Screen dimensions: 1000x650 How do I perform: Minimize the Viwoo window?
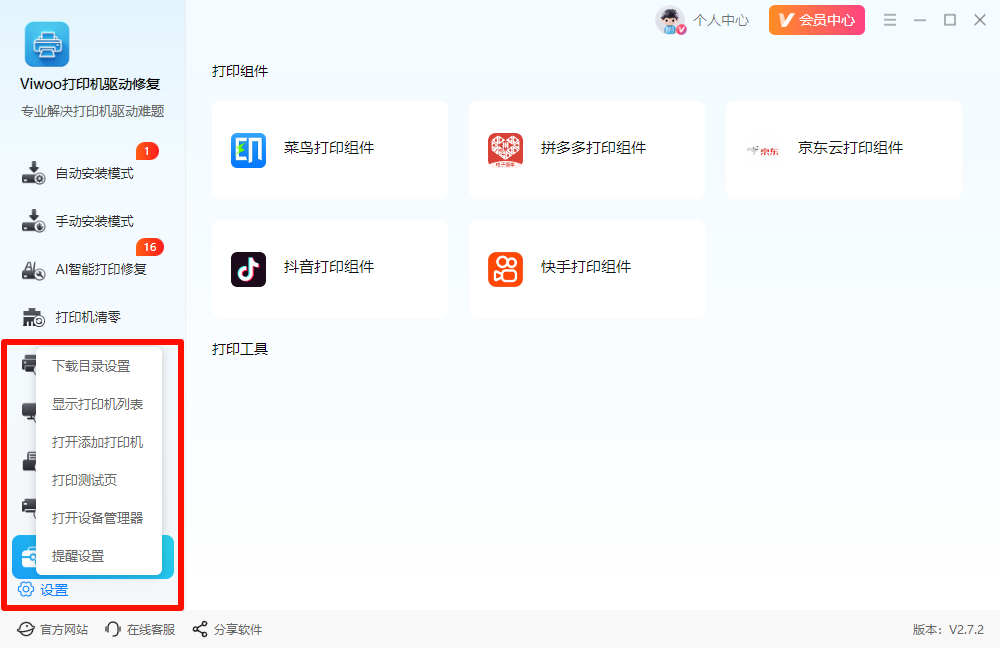(x=920, y=20)
